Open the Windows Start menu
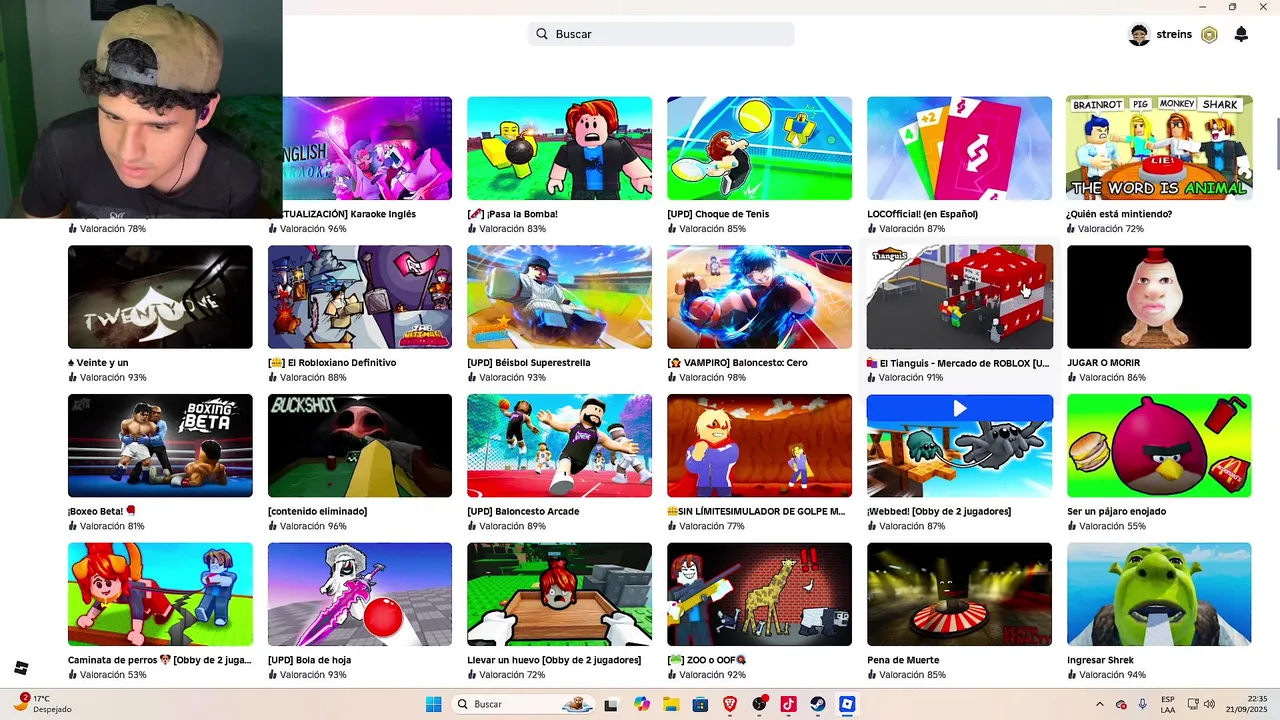The image size is (1280, 720). (x=433, y=704)
